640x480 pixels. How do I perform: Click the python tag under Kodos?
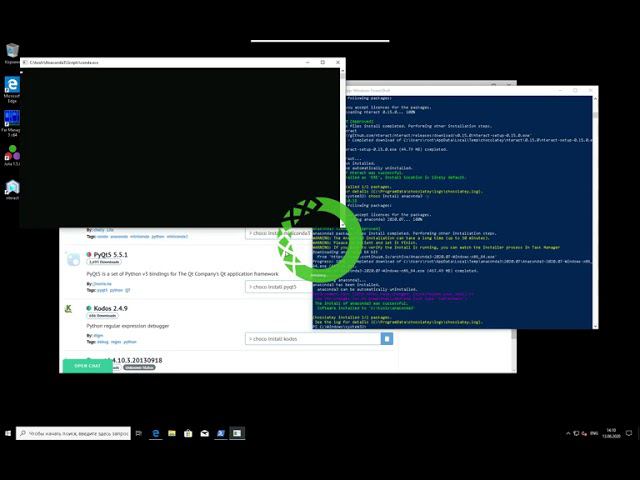[x=130, y=342]
